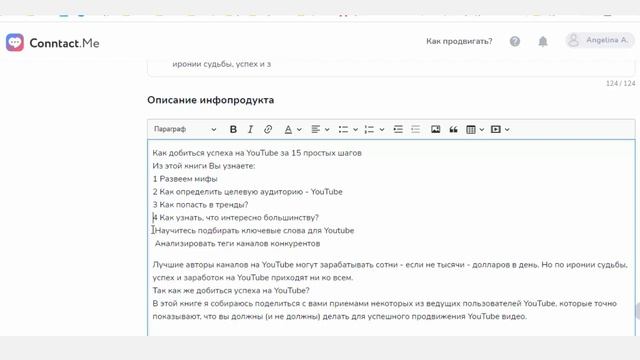The height and width of the screenshot is (360, 640).
Task: Click the increase indent icon
Action: point(398,129)
